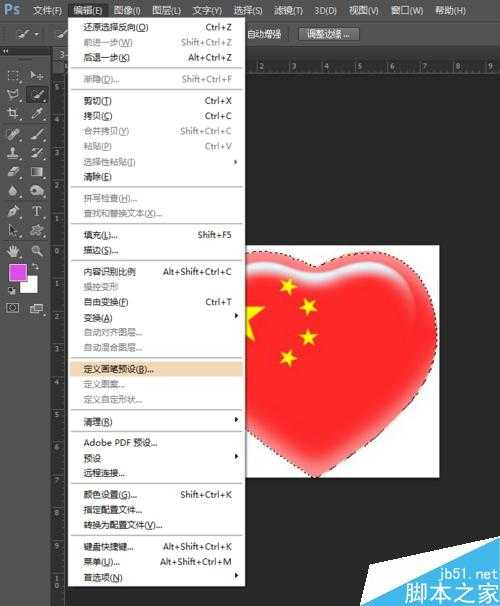
Task: Select the Rectangular Marquee tool
Action: (14, 75)
